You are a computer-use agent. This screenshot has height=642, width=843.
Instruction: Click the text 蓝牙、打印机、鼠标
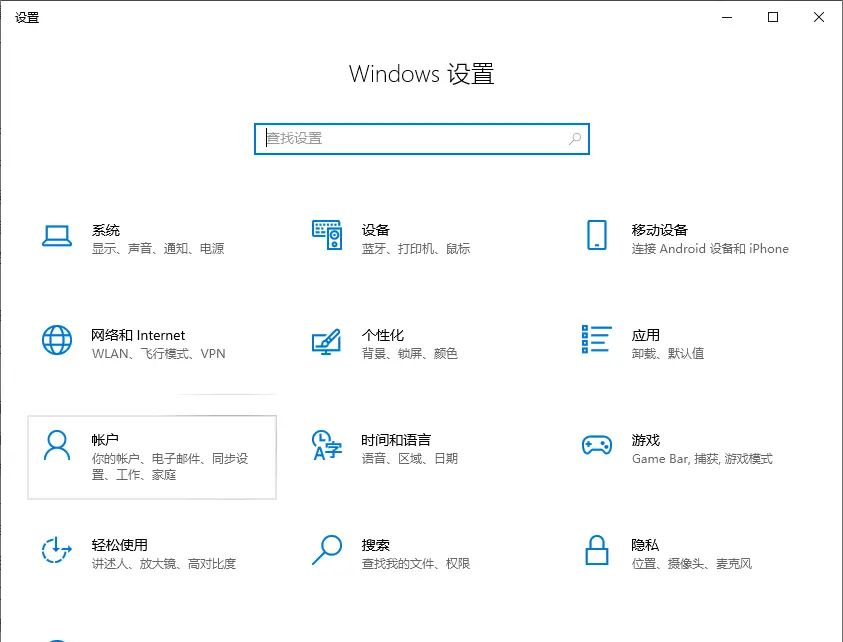tap(416, 248)
